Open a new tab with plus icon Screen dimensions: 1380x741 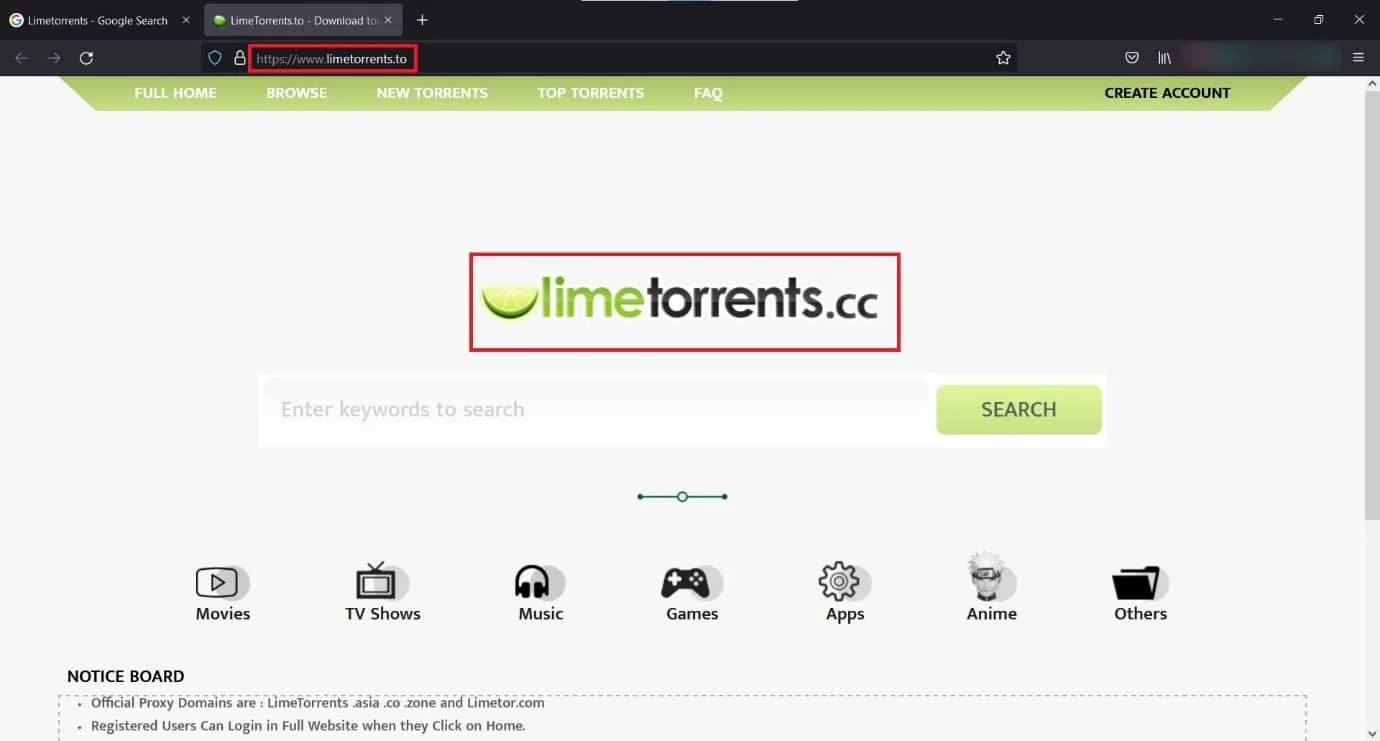[422, 20]
